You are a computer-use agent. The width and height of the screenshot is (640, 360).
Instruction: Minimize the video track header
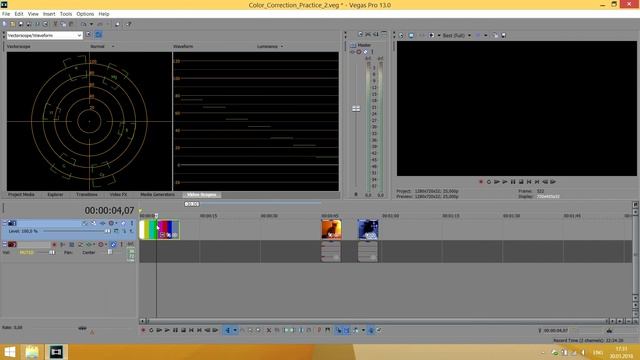[x=4, y=223]
